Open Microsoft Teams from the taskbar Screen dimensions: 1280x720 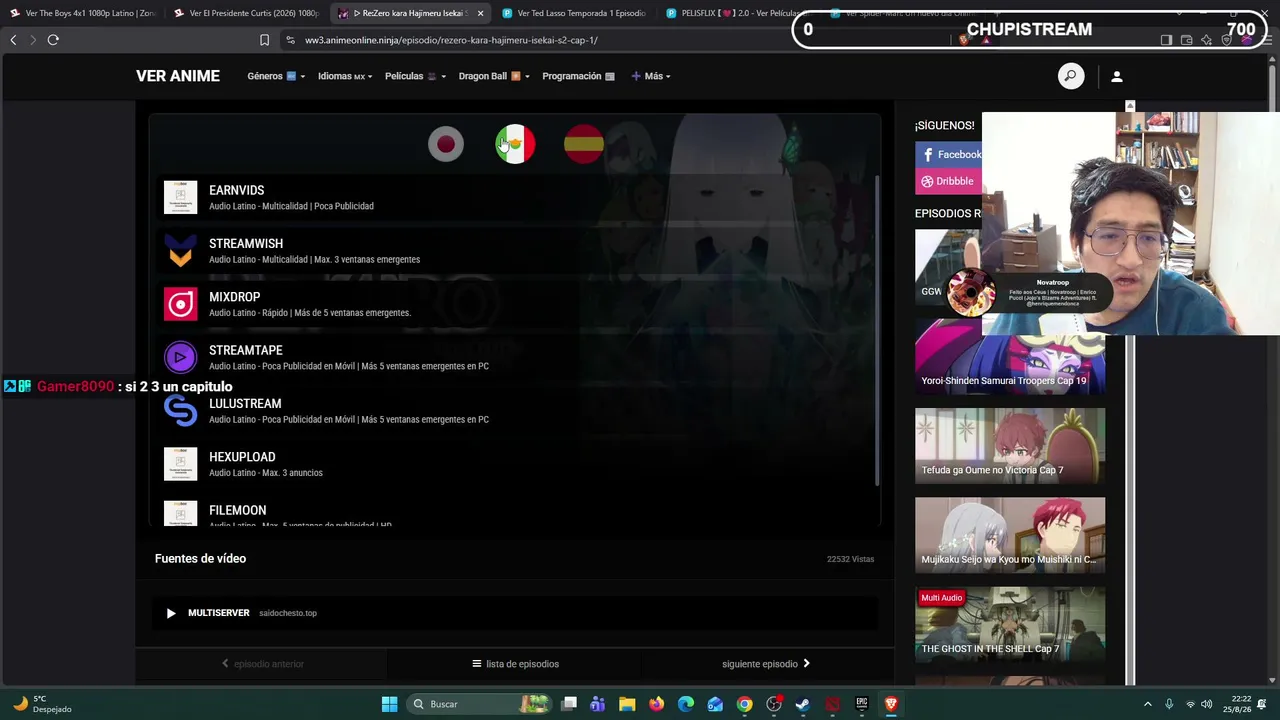coord(598,704)
